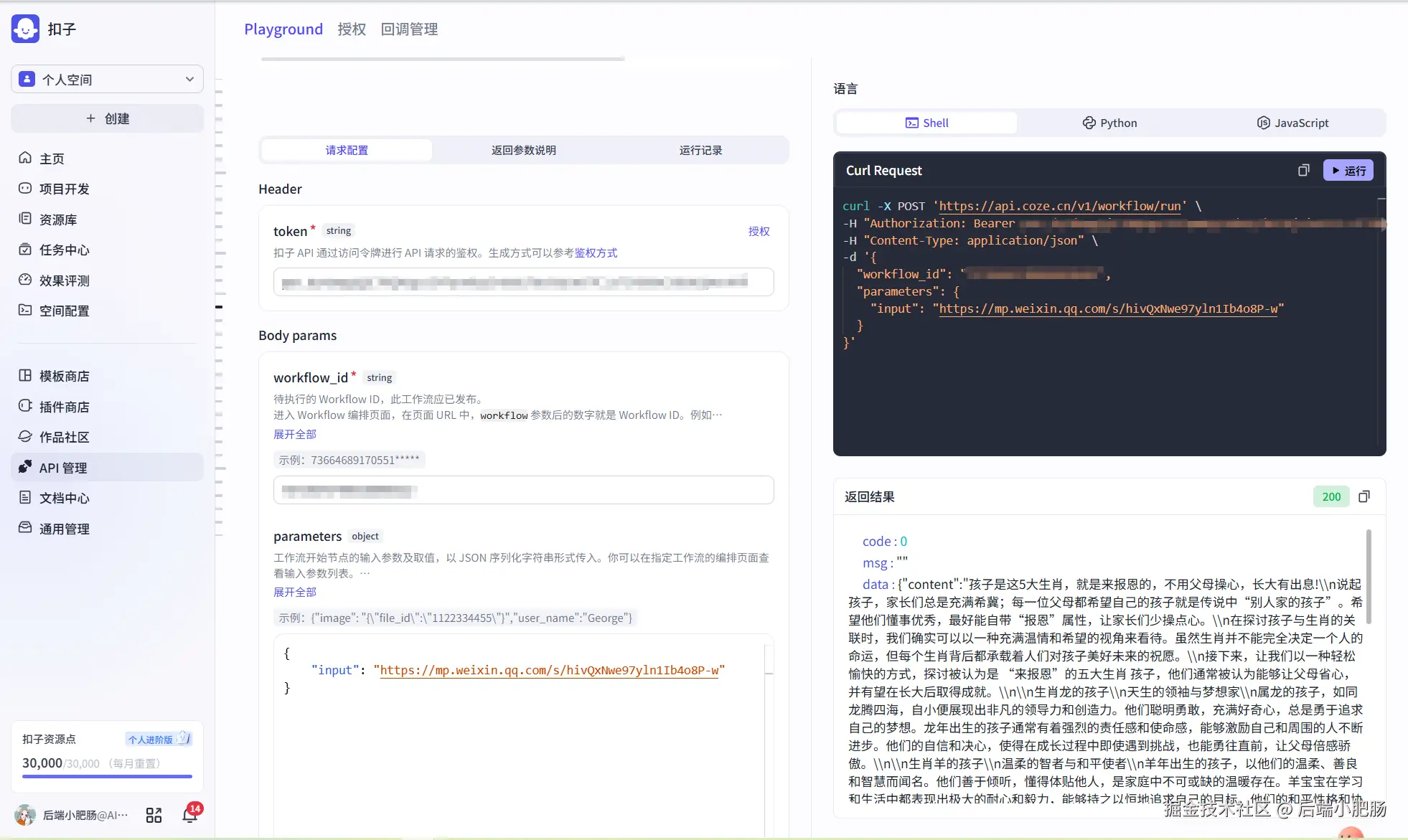Image resolution: width=1408 pixels, height=840 pixels.
Task: Open the 鉴权方式 documentation link
Action: (596, 253)
